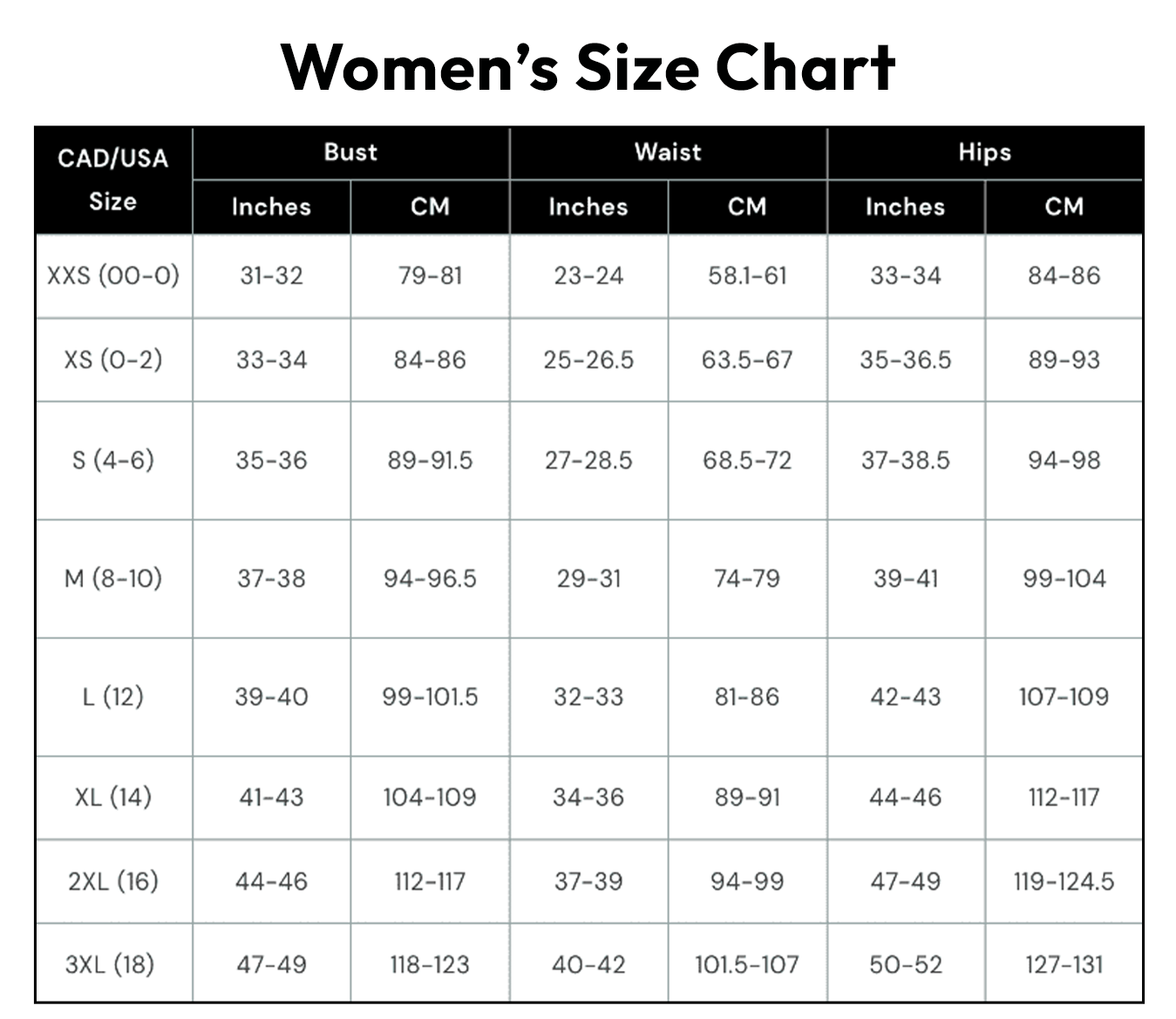Click the L (12) size label
This screenshot has height=1019, width=1176.
[x=113, y=696]
